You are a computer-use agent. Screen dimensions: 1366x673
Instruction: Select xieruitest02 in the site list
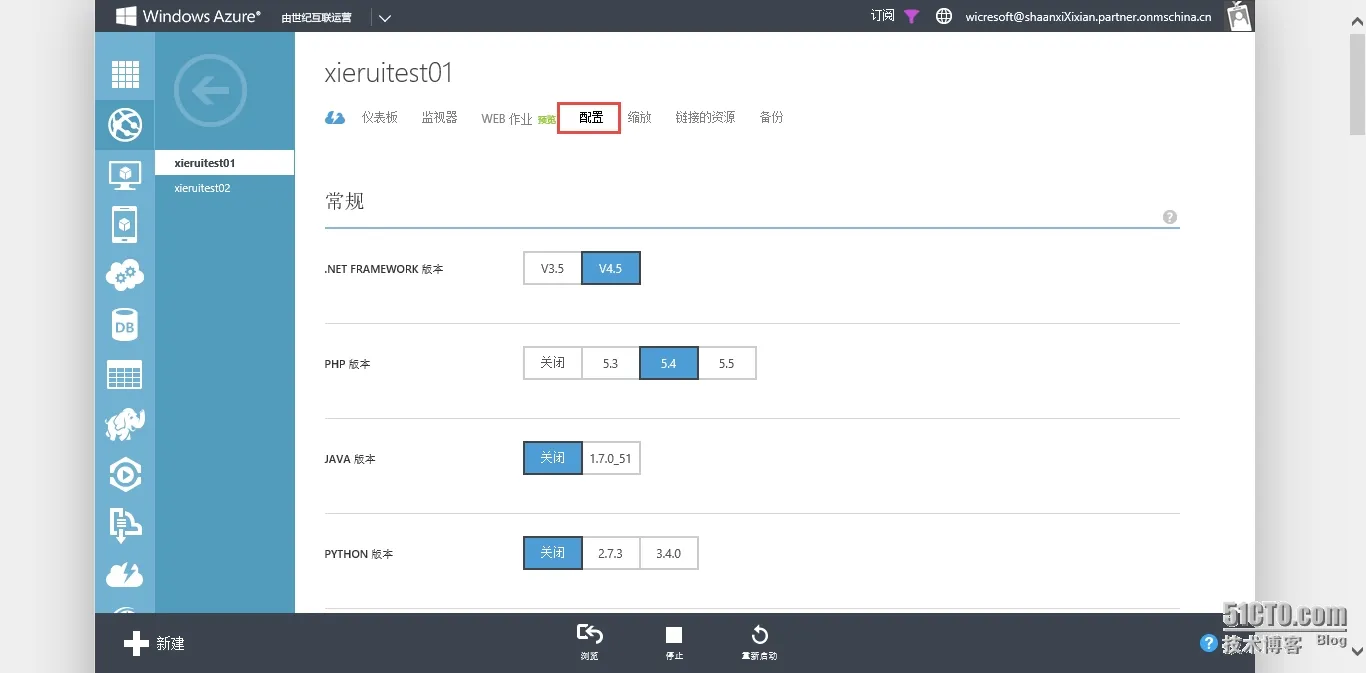225,188
